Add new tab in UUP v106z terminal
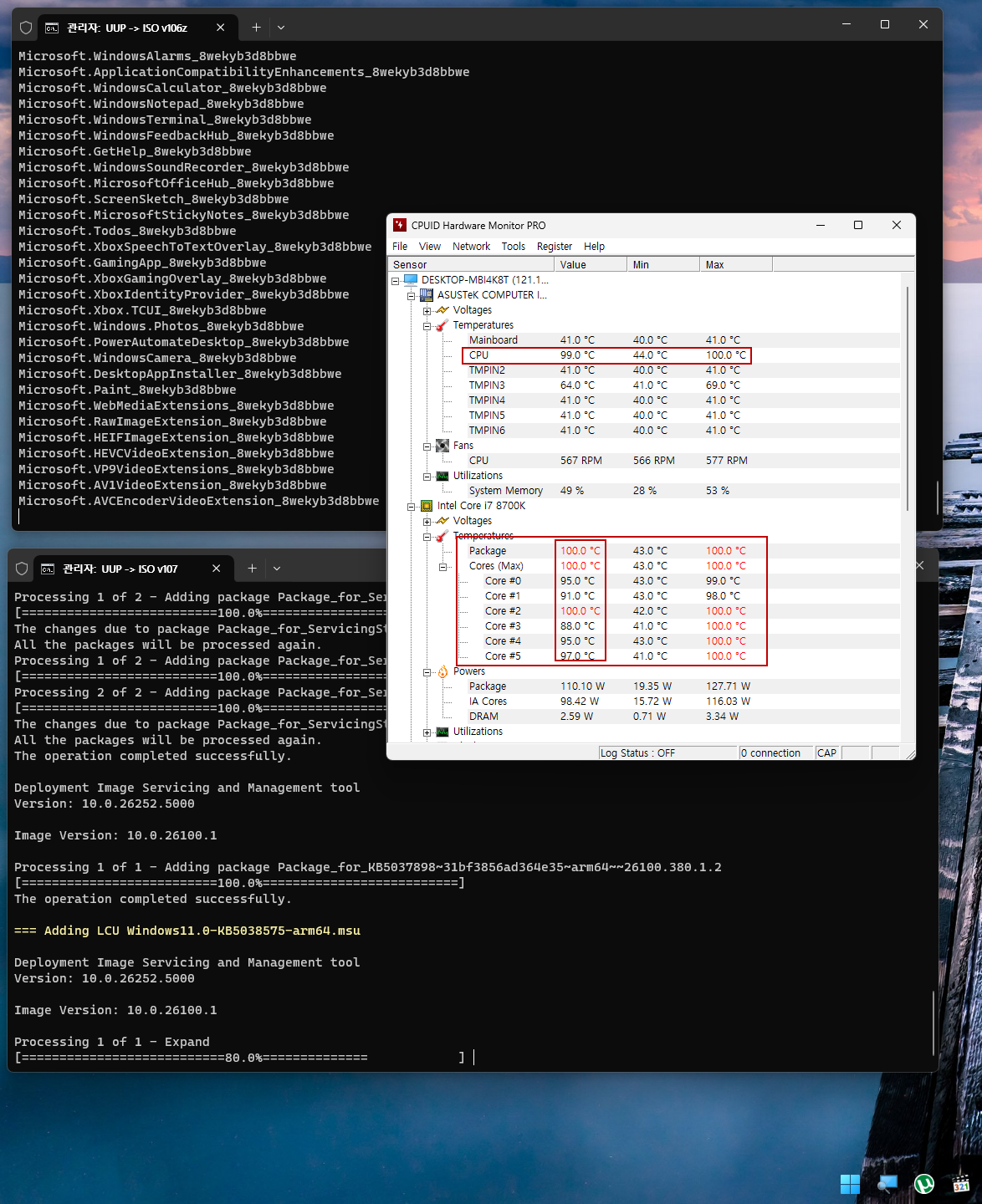Screen dimensions: 982x1204 click(x=256, y=28)
